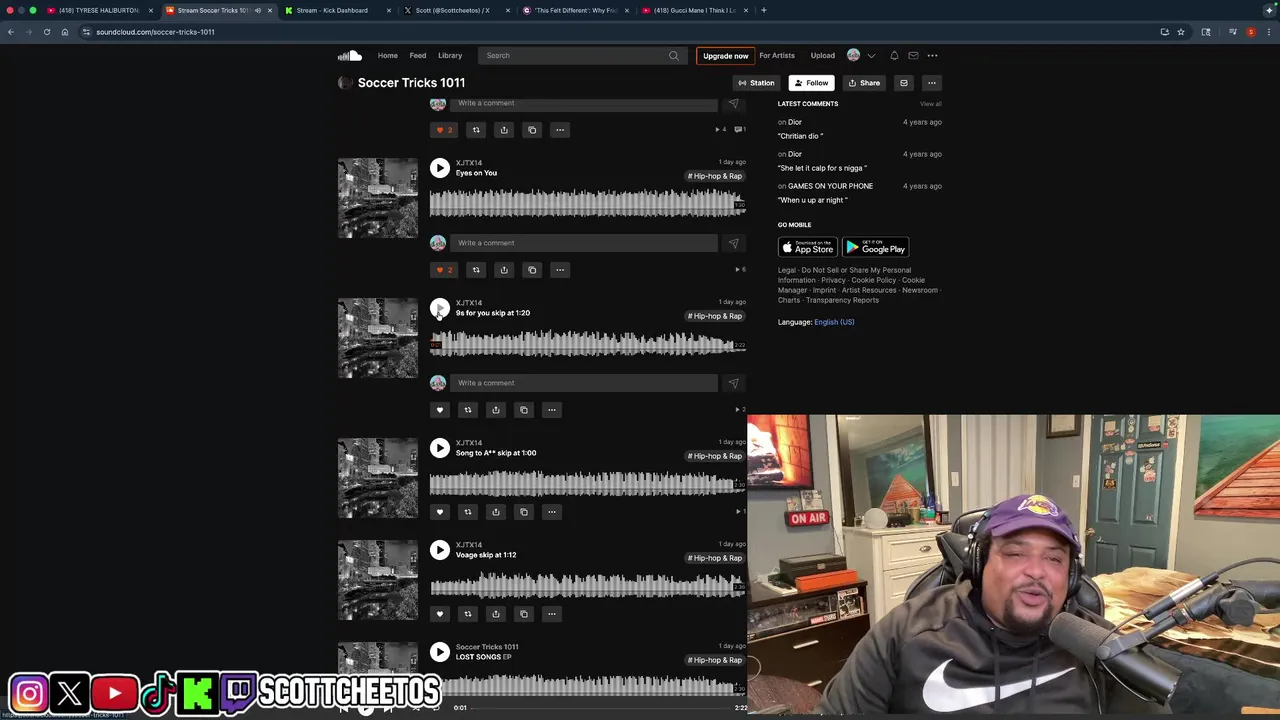Unlike the Eyes on You track

pyautogui.click(x=443, y=270)
